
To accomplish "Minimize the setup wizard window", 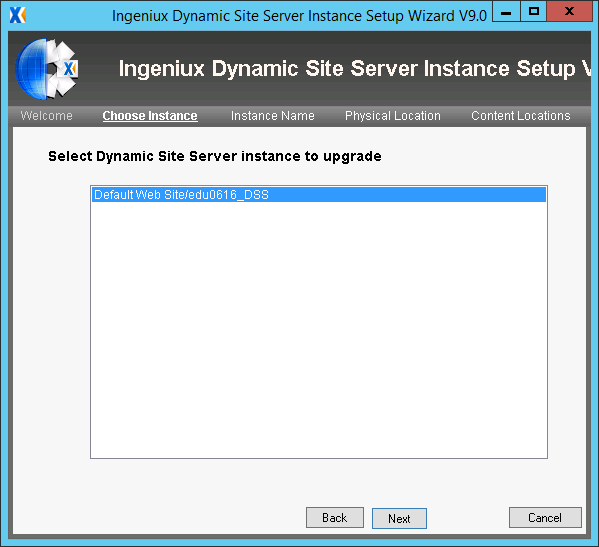I will tap(506, 11).
